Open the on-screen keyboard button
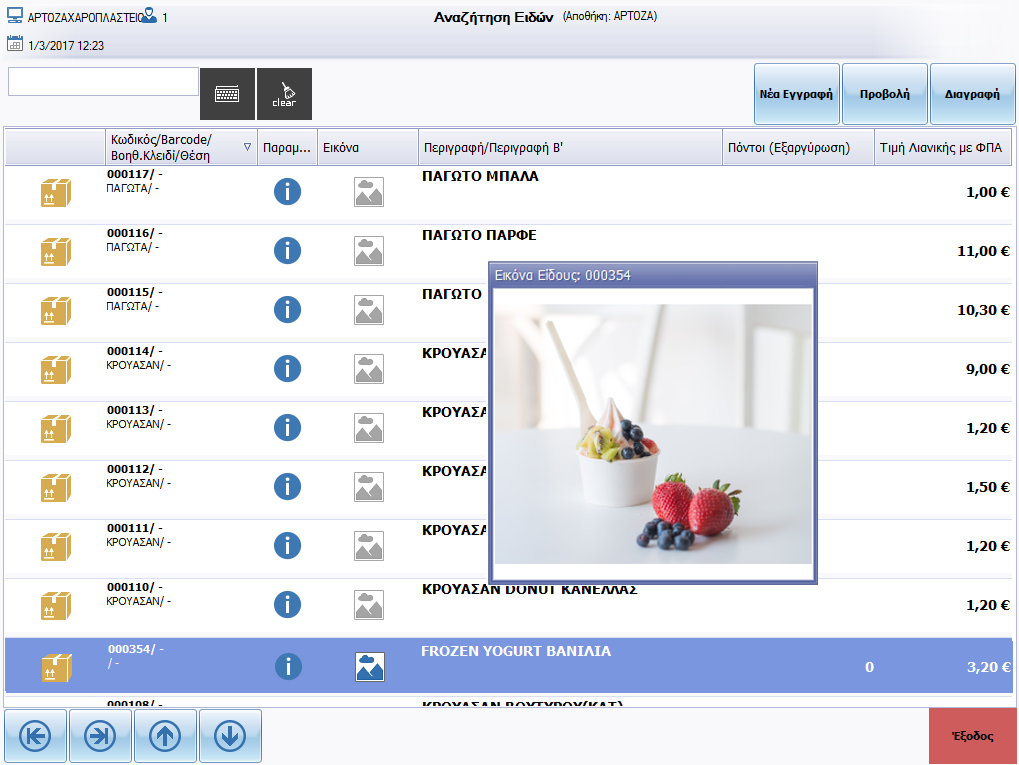This screenshot has width=1019, height=765. 227,94
